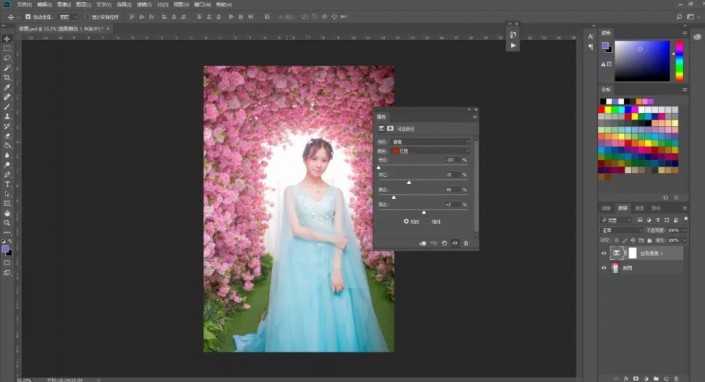Image resolution: width=705 pixels, height=382 pixels.
Task: Click the reset adjustment icon in Properties
Action: (x=444, y=243)
